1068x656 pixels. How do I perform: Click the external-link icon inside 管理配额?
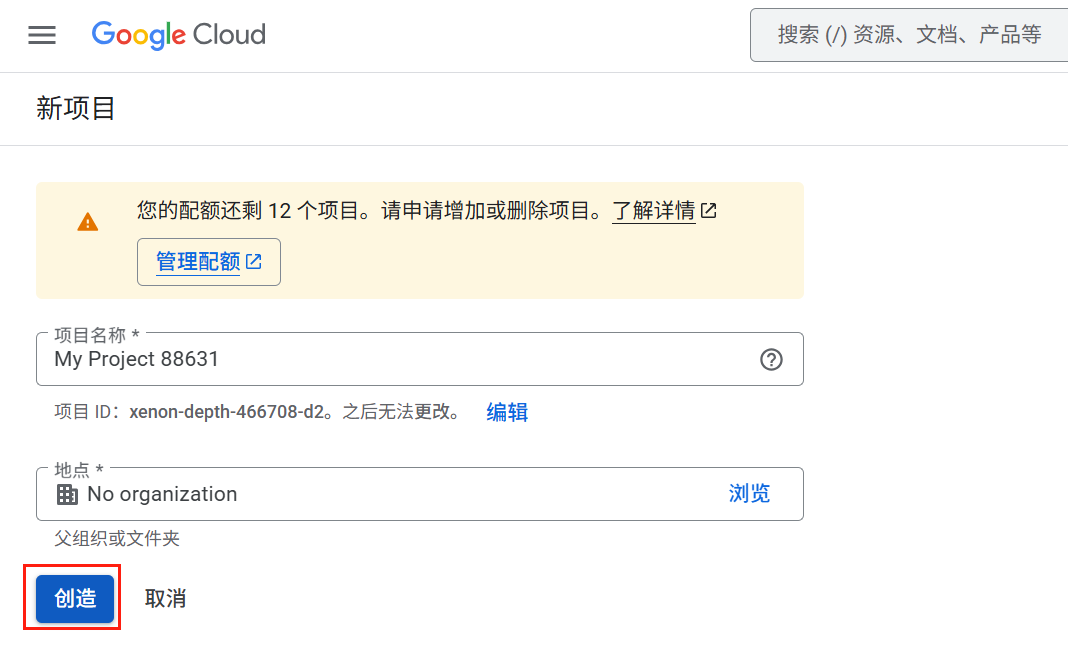coord(254,262)
